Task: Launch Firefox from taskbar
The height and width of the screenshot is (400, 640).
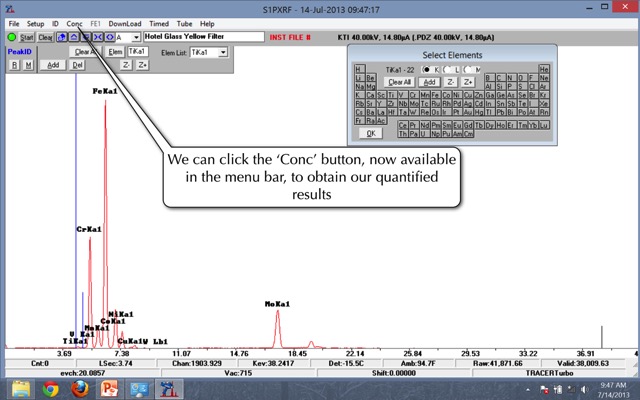Action: click(x=80, y=389)
